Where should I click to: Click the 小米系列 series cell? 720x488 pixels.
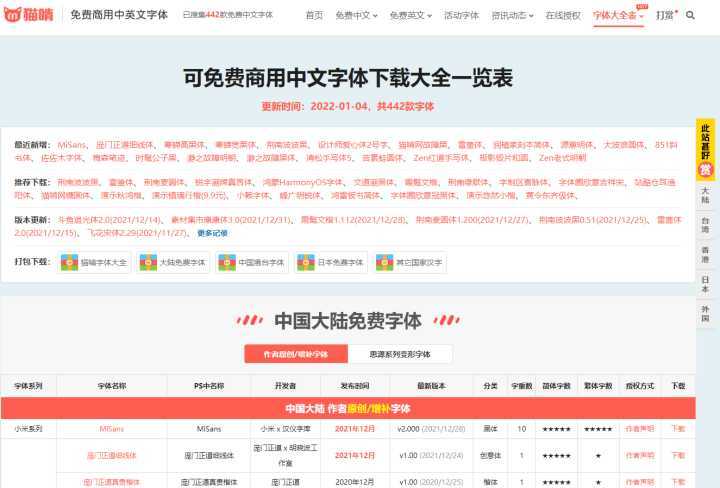[x=28, y=429]
